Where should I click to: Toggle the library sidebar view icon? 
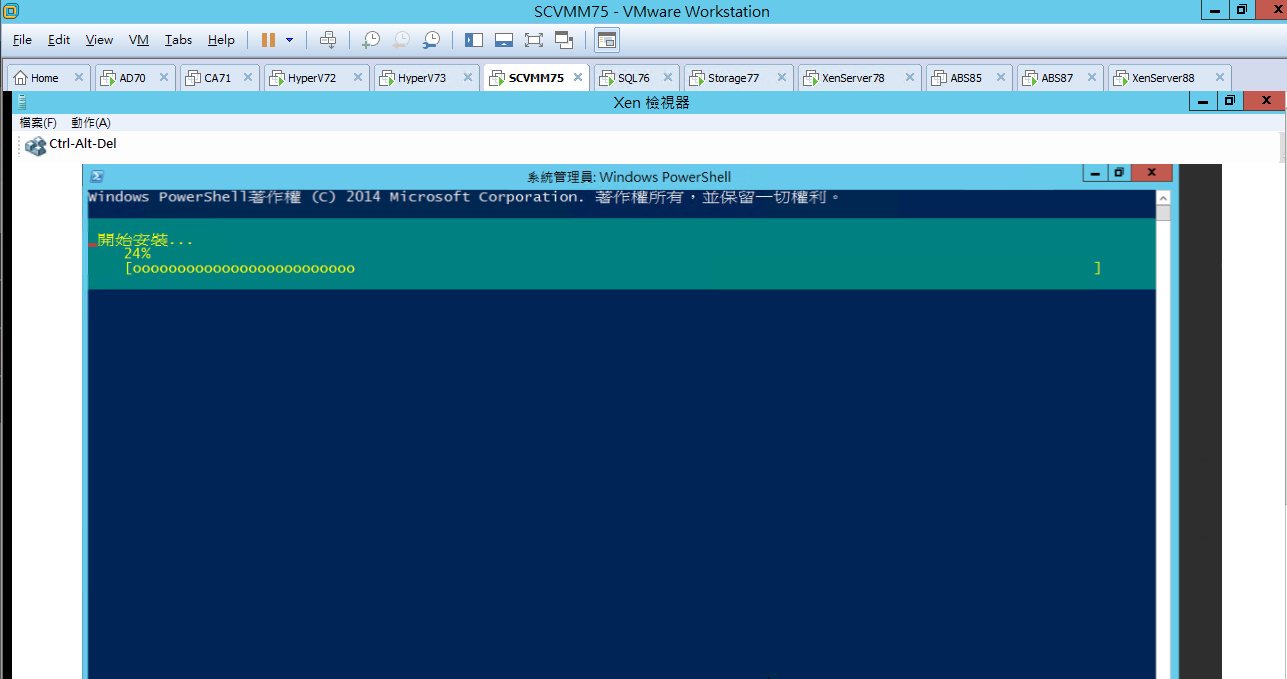(x=474, y=40)
